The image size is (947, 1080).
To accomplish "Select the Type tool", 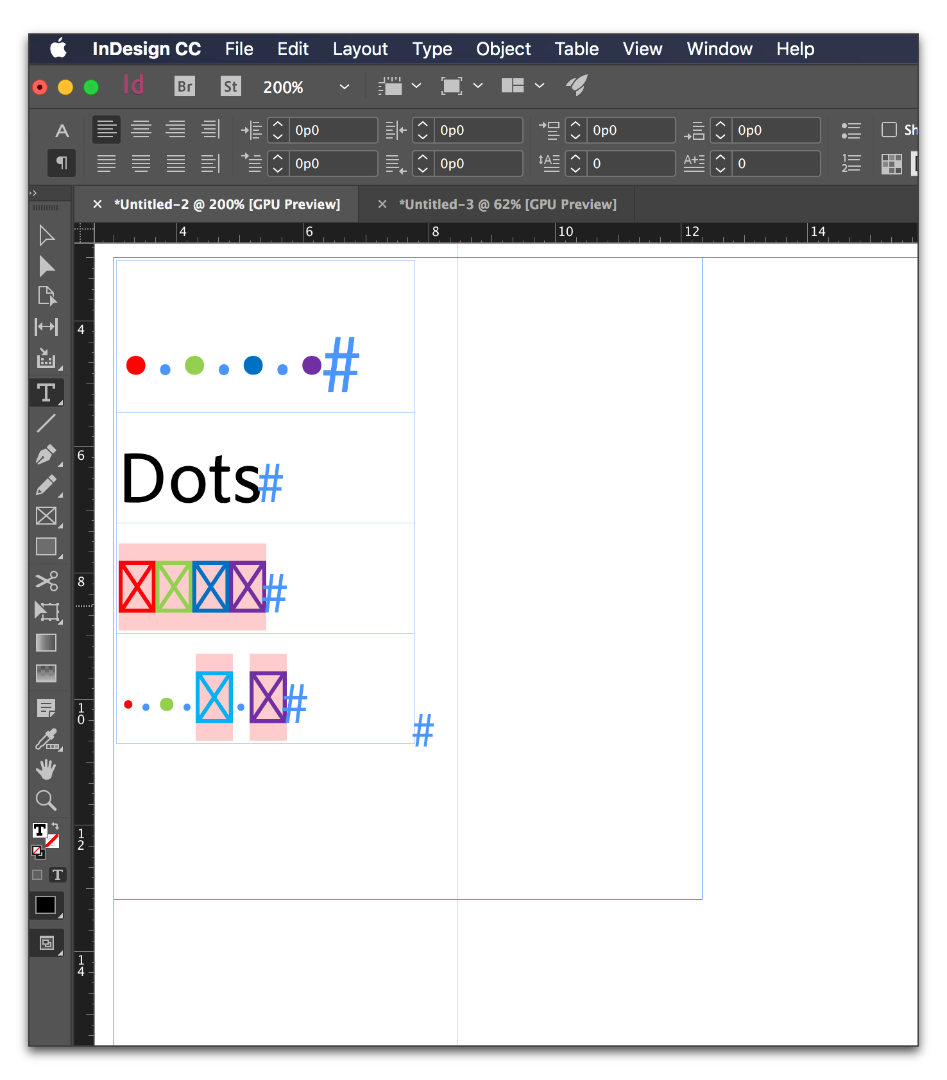I will click(x=46, y=393).
